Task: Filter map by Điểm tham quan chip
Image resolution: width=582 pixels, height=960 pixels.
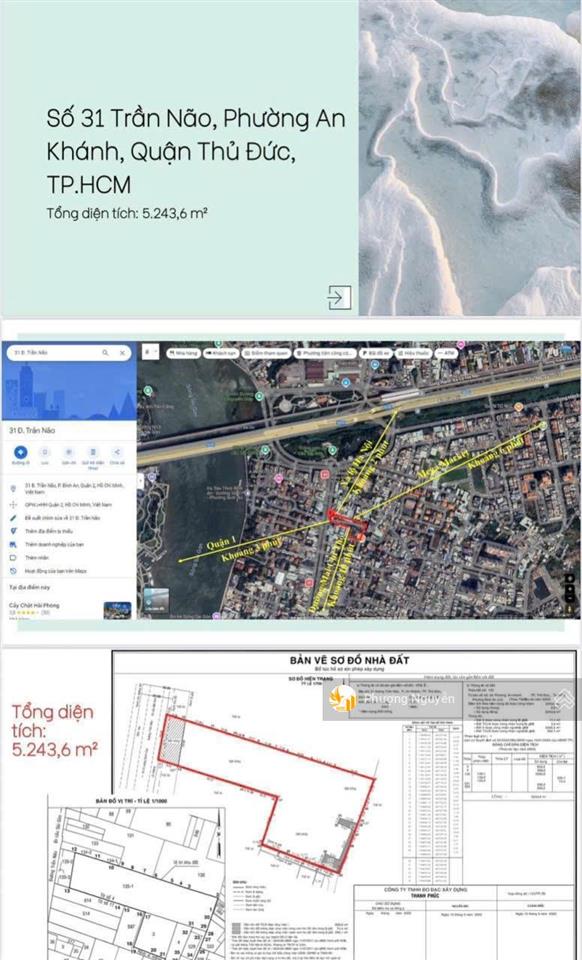Action: [266, 353]
